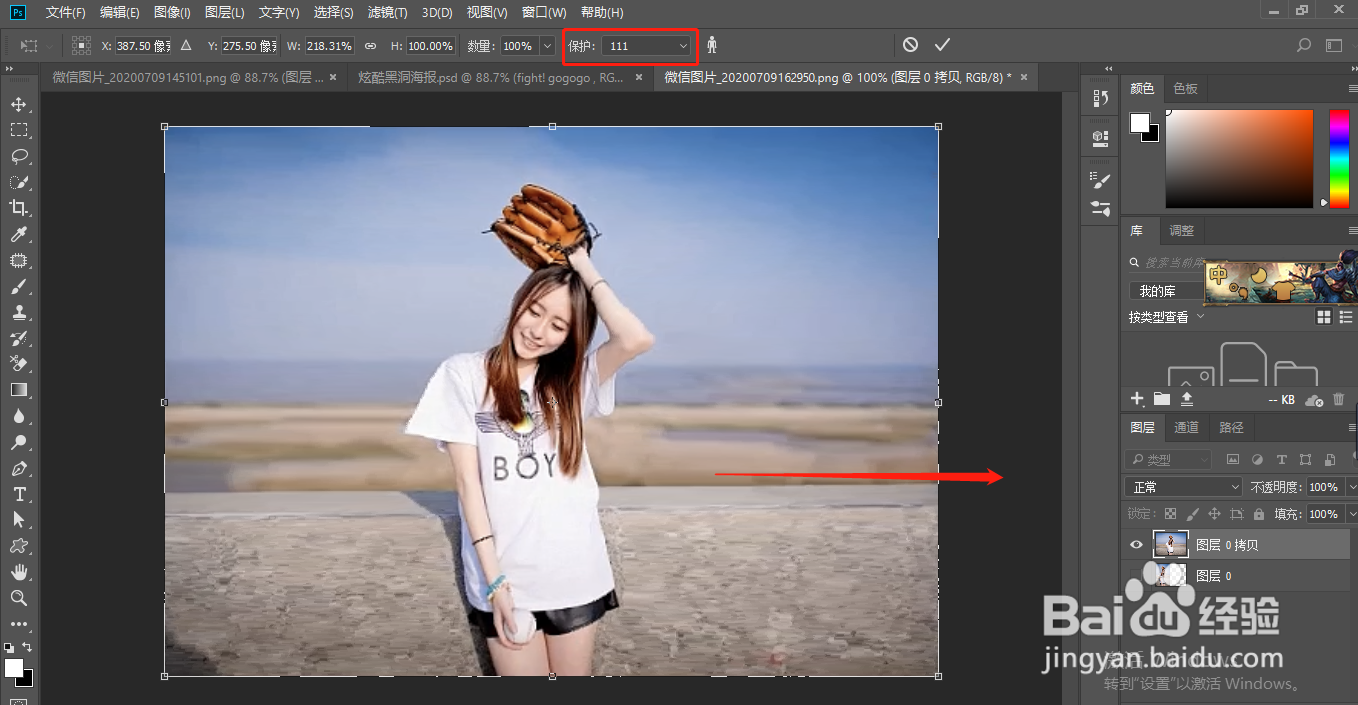Select the Crop tool
The height and width of the screenshot is (705, 1358).
(18, 208)
